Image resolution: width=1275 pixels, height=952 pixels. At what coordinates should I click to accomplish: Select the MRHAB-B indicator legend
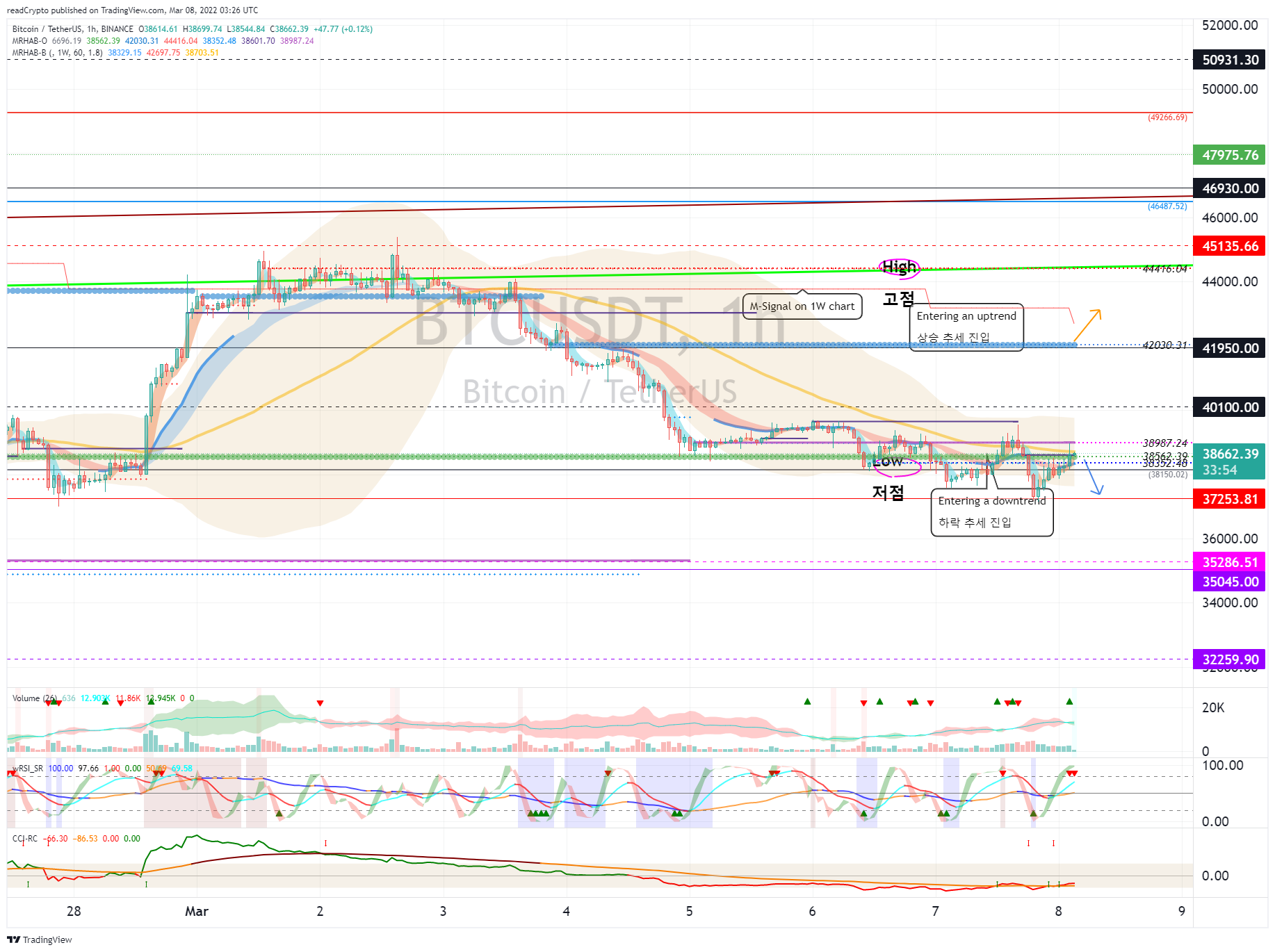(x=57, y=53)
